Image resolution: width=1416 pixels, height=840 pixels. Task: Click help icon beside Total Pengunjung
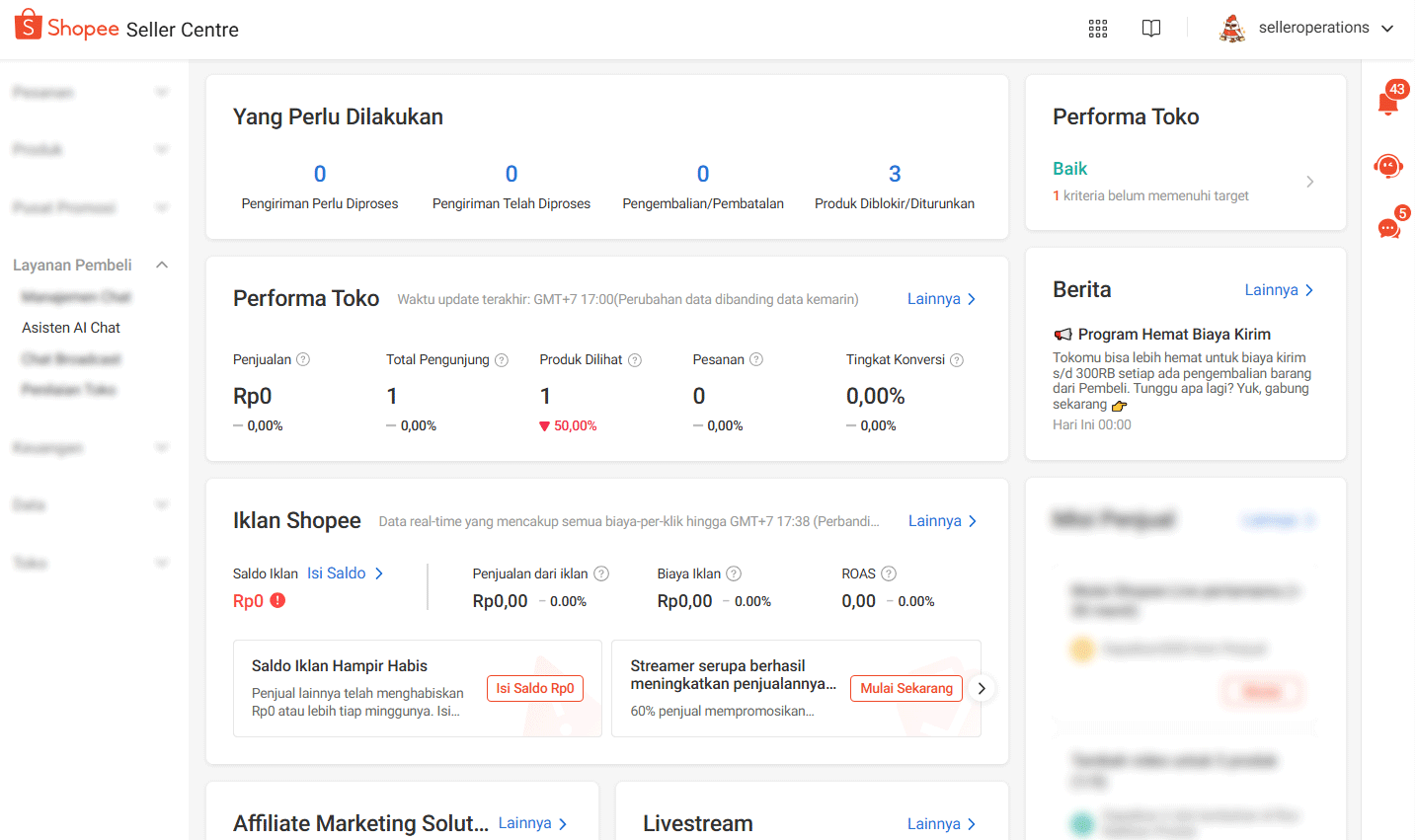pos(502,360)
